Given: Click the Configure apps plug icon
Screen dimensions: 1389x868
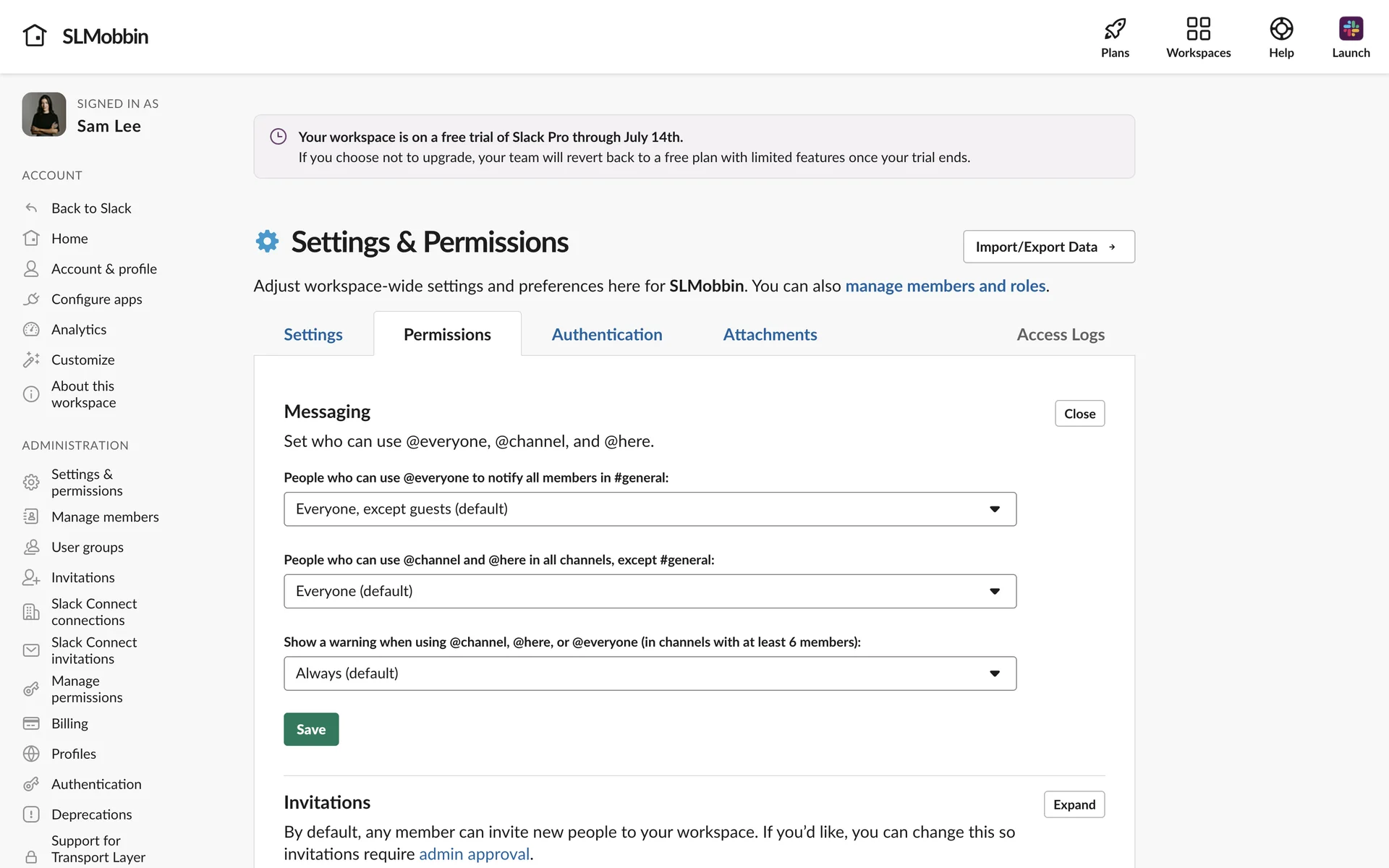Looking at the screenshot, I should [31, 299].
